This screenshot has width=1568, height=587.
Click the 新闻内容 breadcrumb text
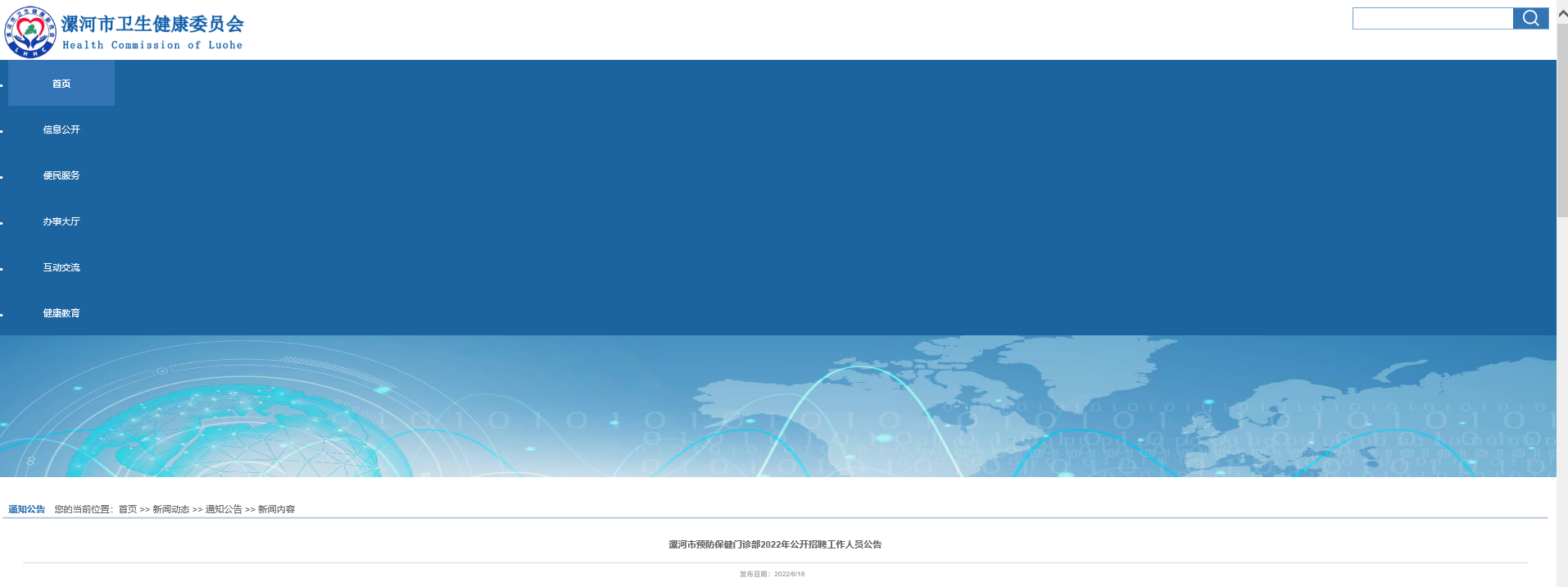[276, 509]
